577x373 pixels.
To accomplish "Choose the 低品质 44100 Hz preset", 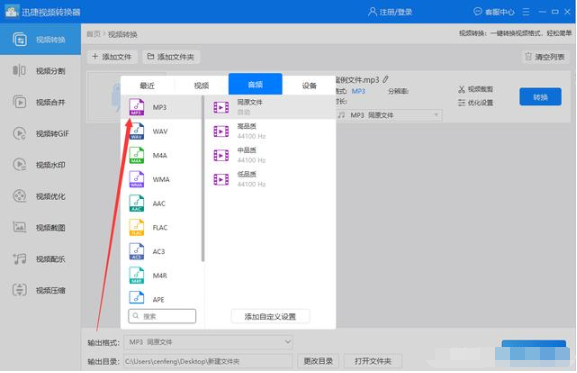I will (x=270, y=179).
